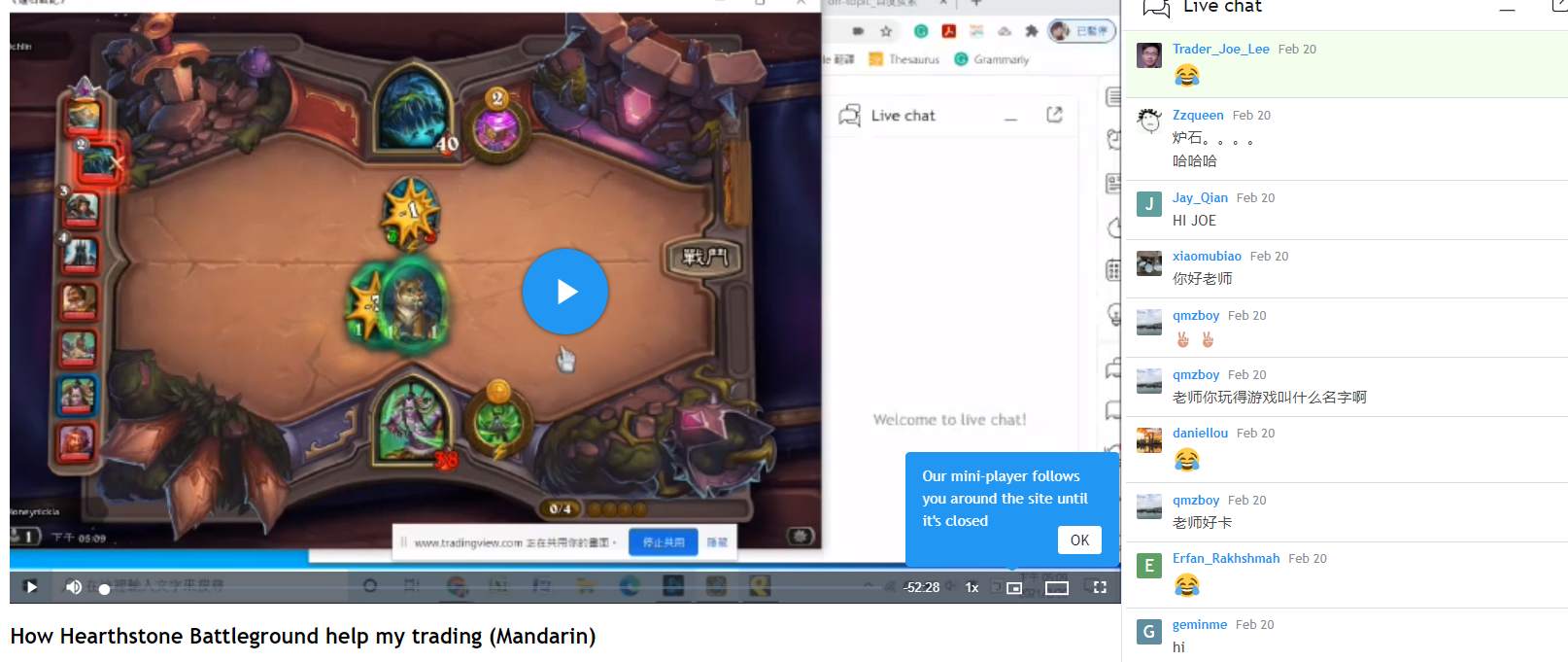Click the 哈哈哈 message from Zzqueen

point(1194,161)
